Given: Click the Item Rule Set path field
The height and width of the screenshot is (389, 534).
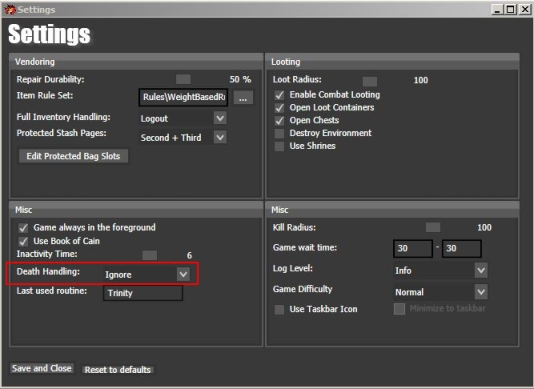Looking at the screenshot, I should pos(183,97).
